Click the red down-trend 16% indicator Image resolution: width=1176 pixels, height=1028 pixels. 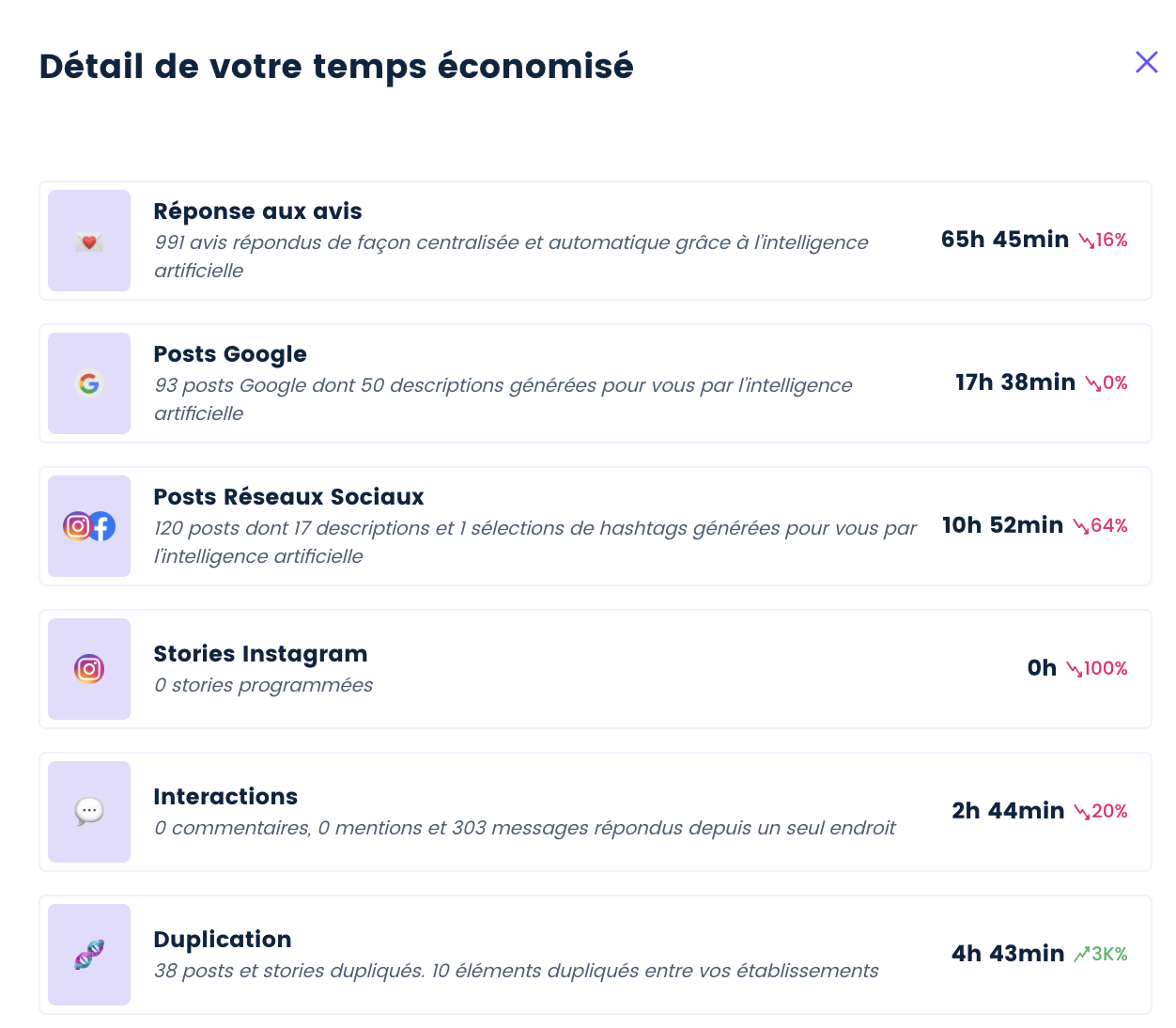[x=1103, y=240]
